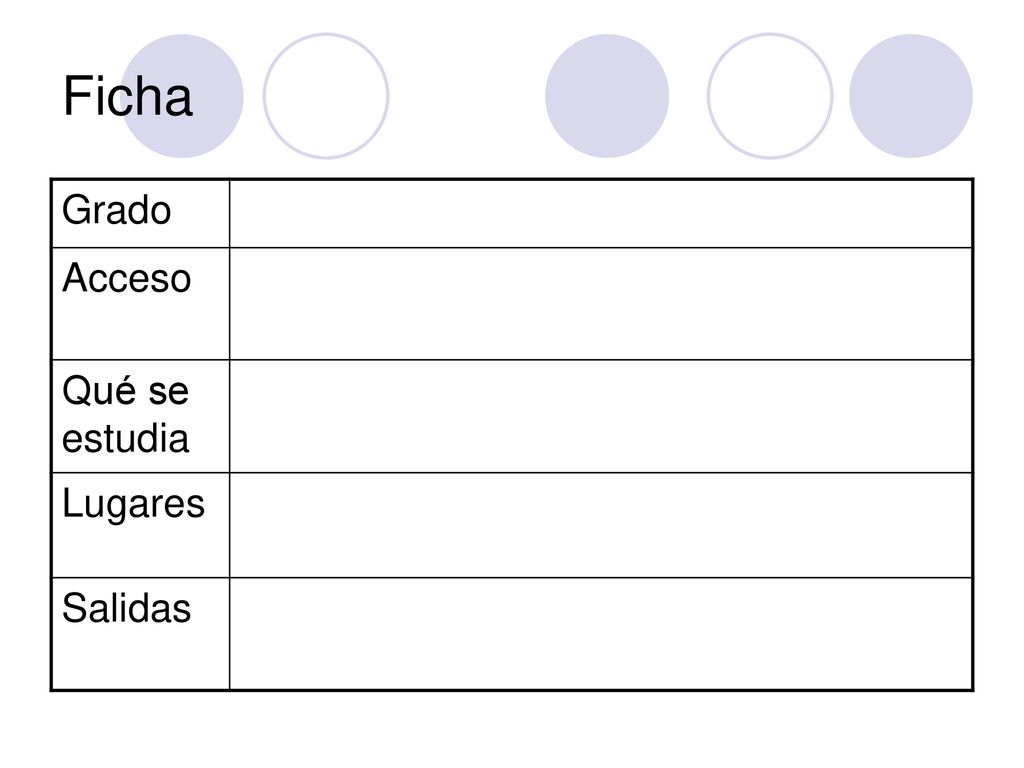Image resolution: width=1024 pixels, height=768 pixels.
Task: Click the empty cell beside Salidas
Action: 601,633
